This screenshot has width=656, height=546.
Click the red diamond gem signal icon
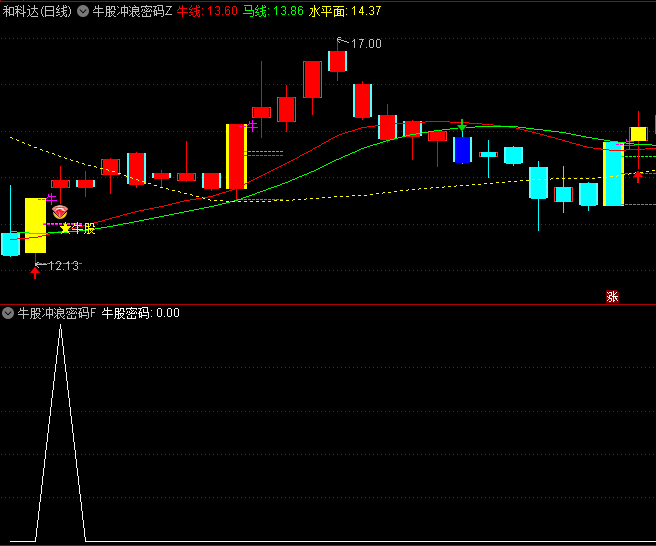tap(60, 212)
